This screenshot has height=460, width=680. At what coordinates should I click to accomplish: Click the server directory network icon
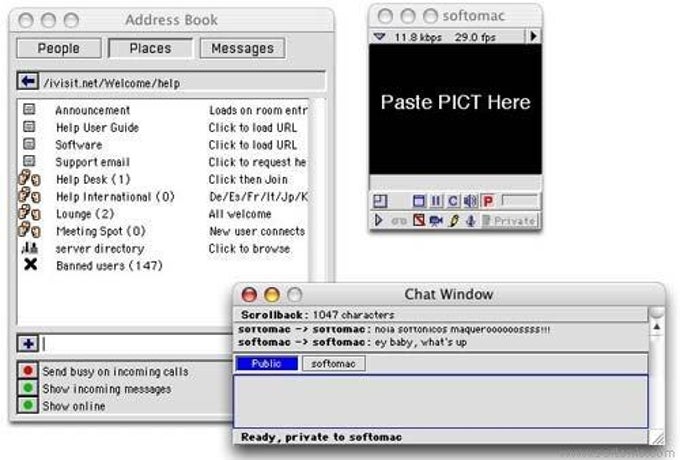click(x=29, y=248)
